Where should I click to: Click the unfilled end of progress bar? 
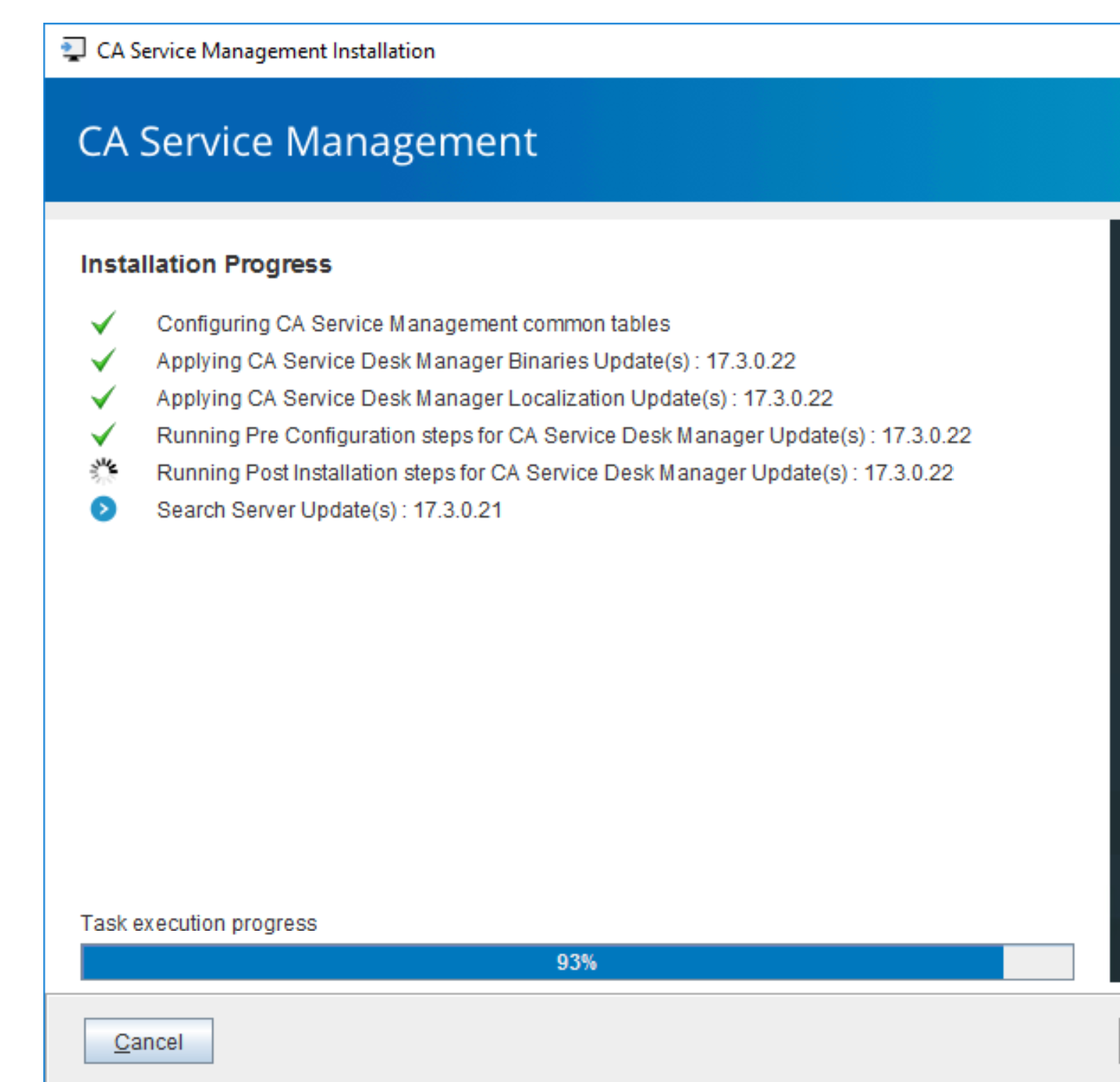(1038, 962)
